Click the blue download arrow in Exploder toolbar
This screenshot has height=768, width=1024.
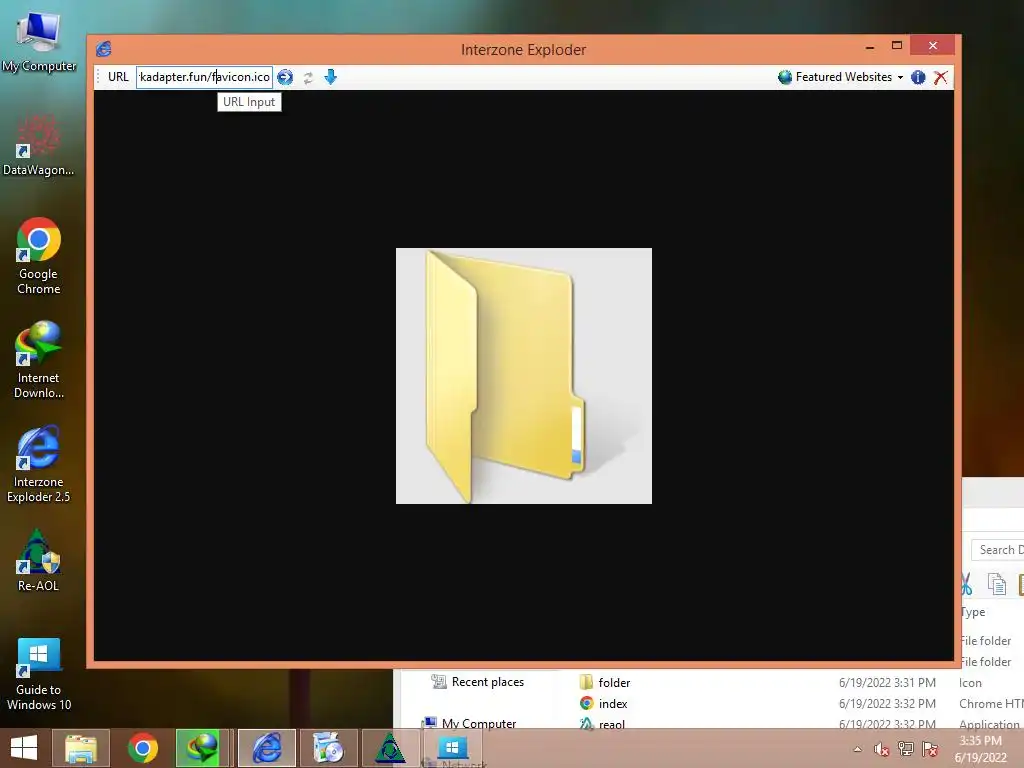click(330, 77)
